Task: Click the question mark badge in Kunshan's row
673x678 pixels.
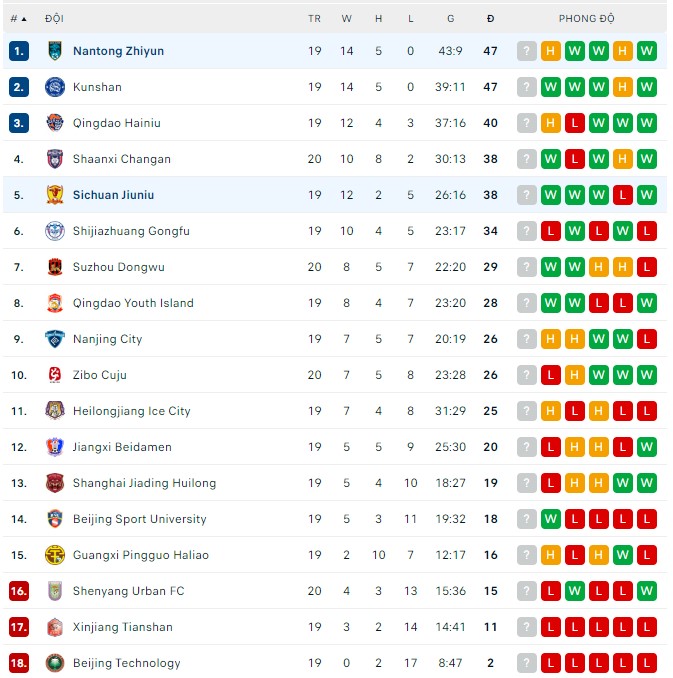Action: click(527, 87)
